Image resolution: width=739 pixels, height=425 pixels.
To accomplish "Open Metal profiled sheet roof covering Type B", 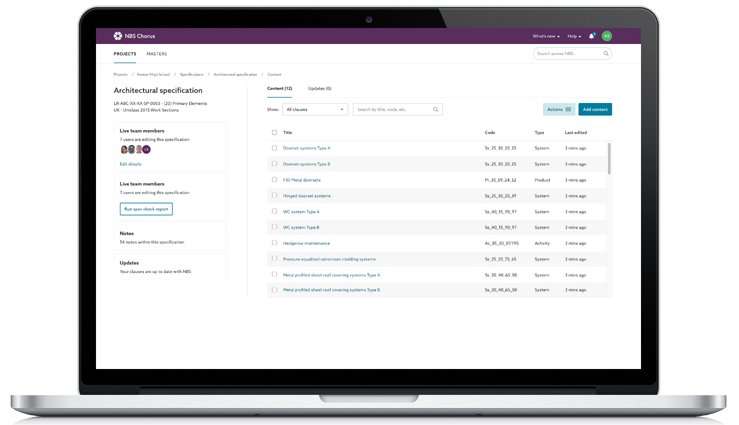I will (331, 290).
